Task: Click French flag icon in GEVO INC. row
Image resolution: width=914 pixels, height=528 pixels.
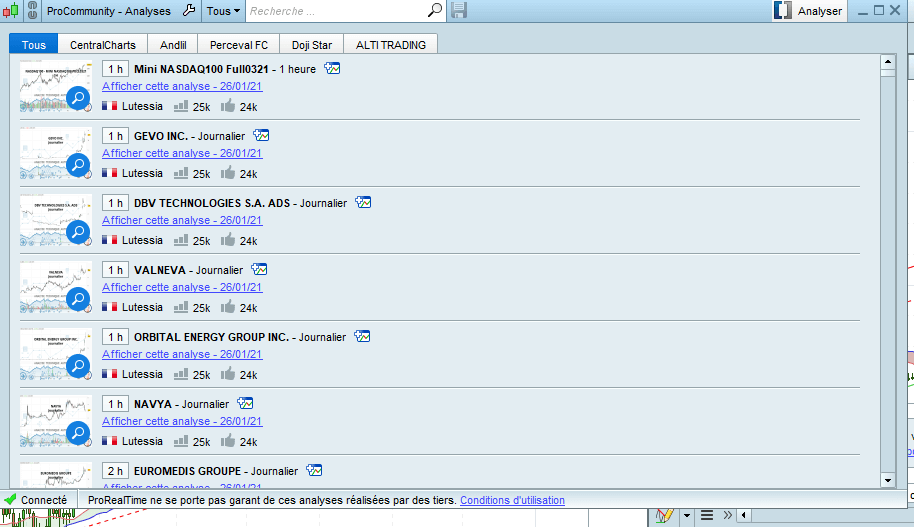Action: (110, 173)
